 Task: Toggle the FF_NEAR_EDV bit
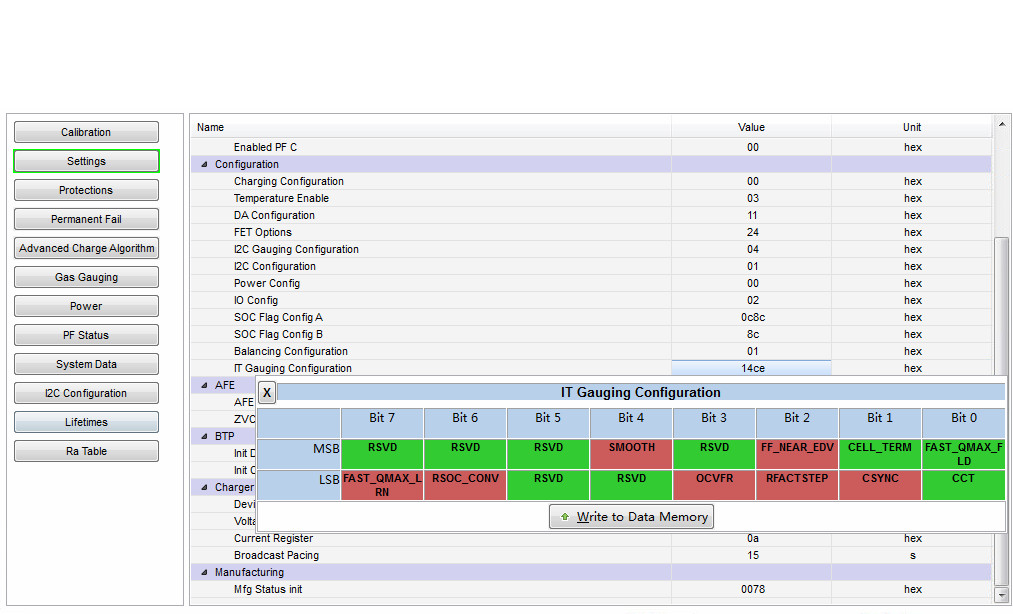click(797, 454)
